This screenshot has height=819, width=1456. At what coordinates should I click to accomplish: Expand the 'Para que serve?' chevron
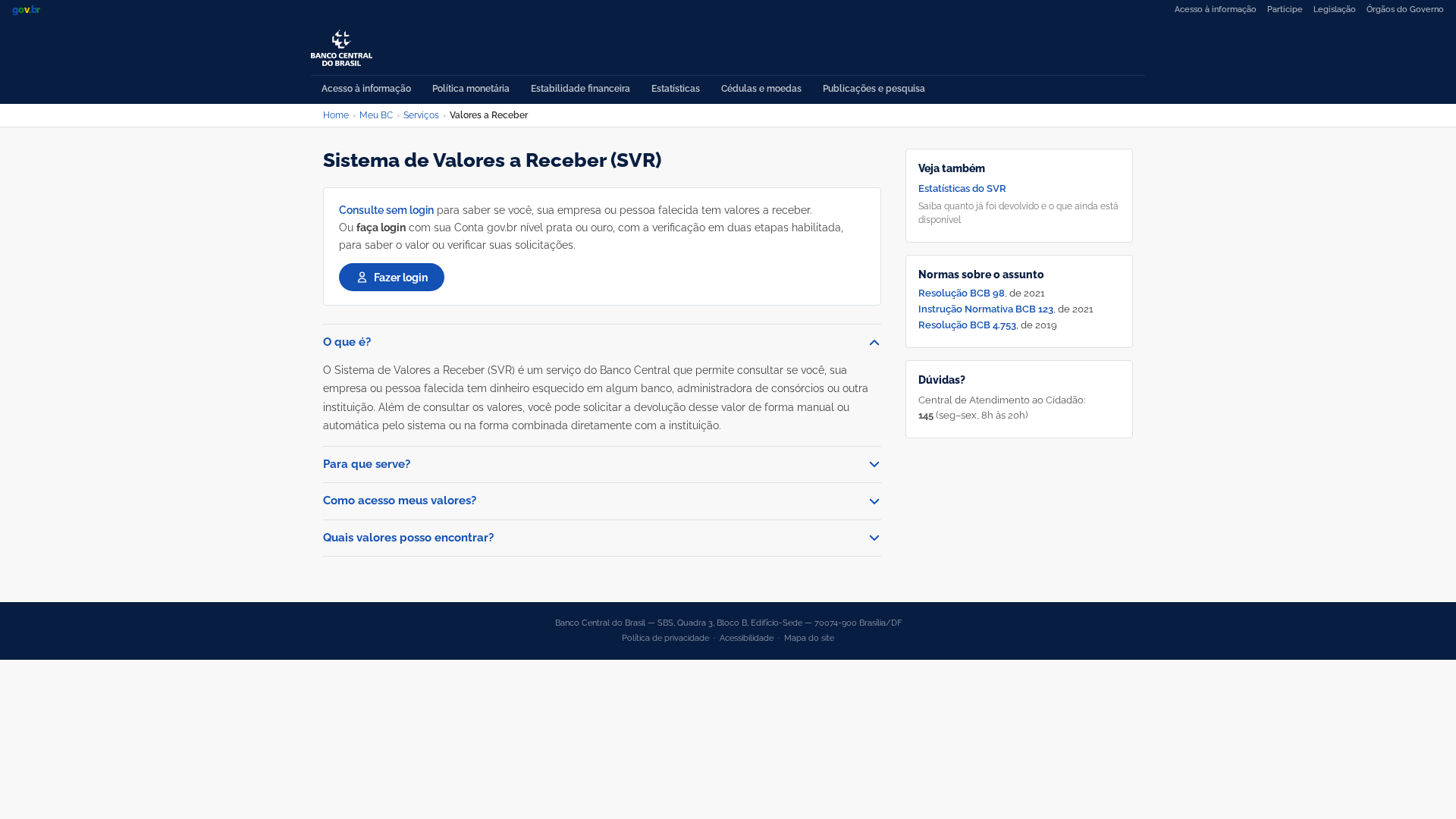pos(874,465)
